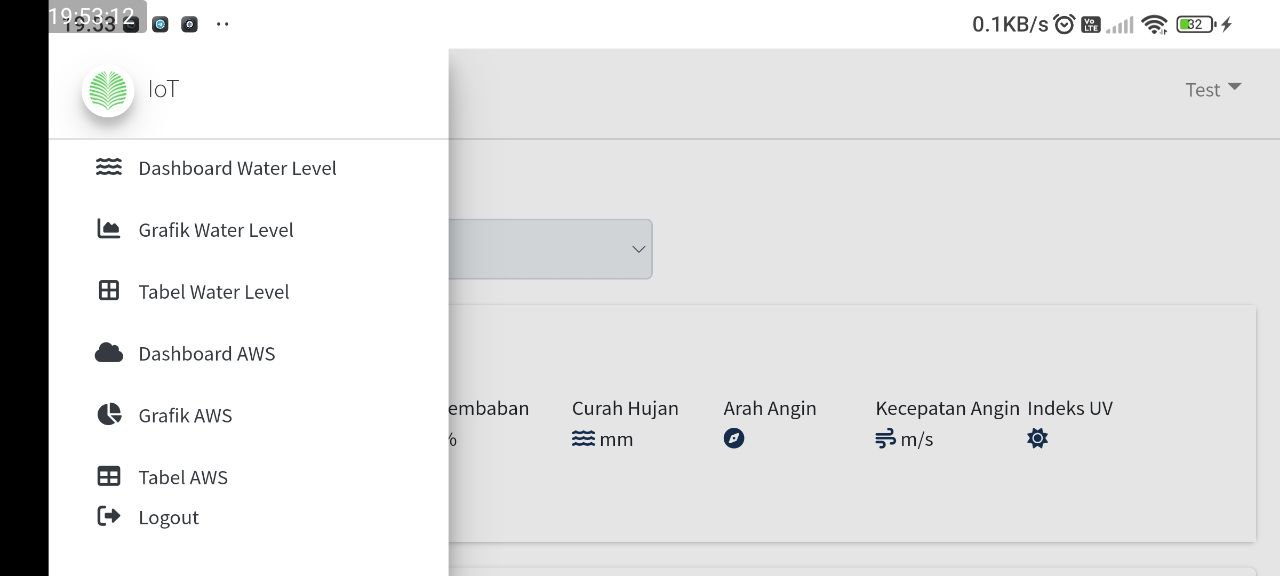The width and height of the screenshot is (1280, 576).
Task: Click the table icon beside Tabel AWS
Action: coord(109,477)
